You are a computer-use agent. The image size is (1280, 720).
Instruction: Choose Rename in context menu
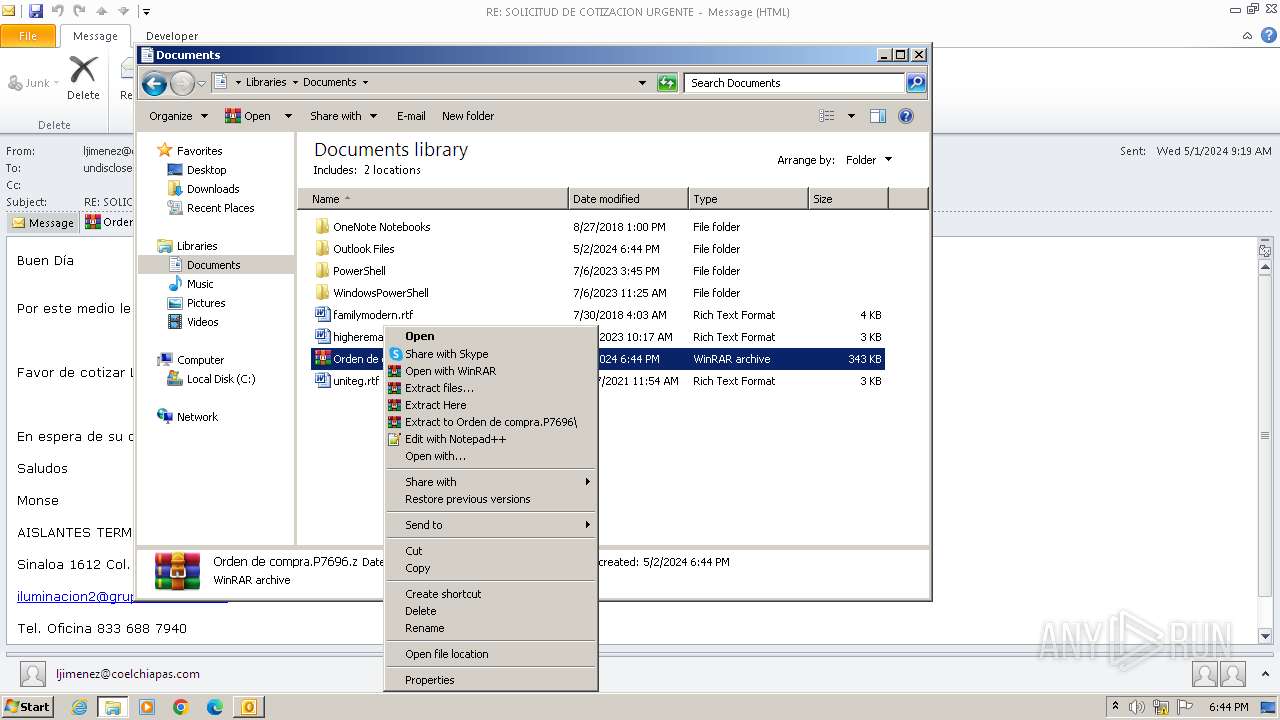491,628
